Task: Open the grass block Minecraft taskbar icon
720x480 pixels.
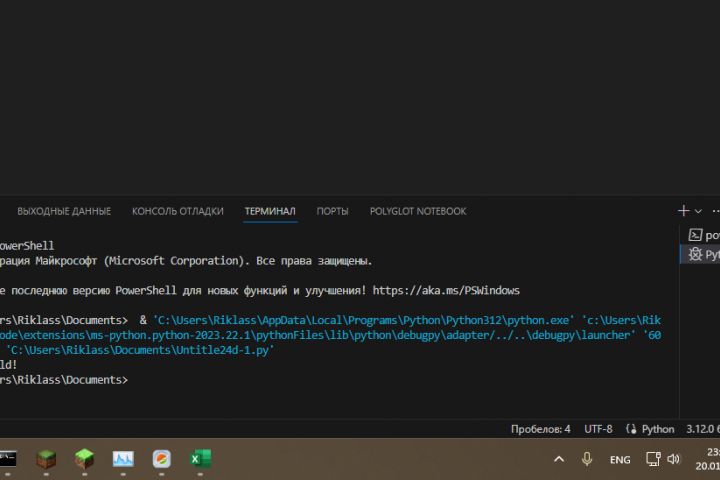Action: pos(84,459)
